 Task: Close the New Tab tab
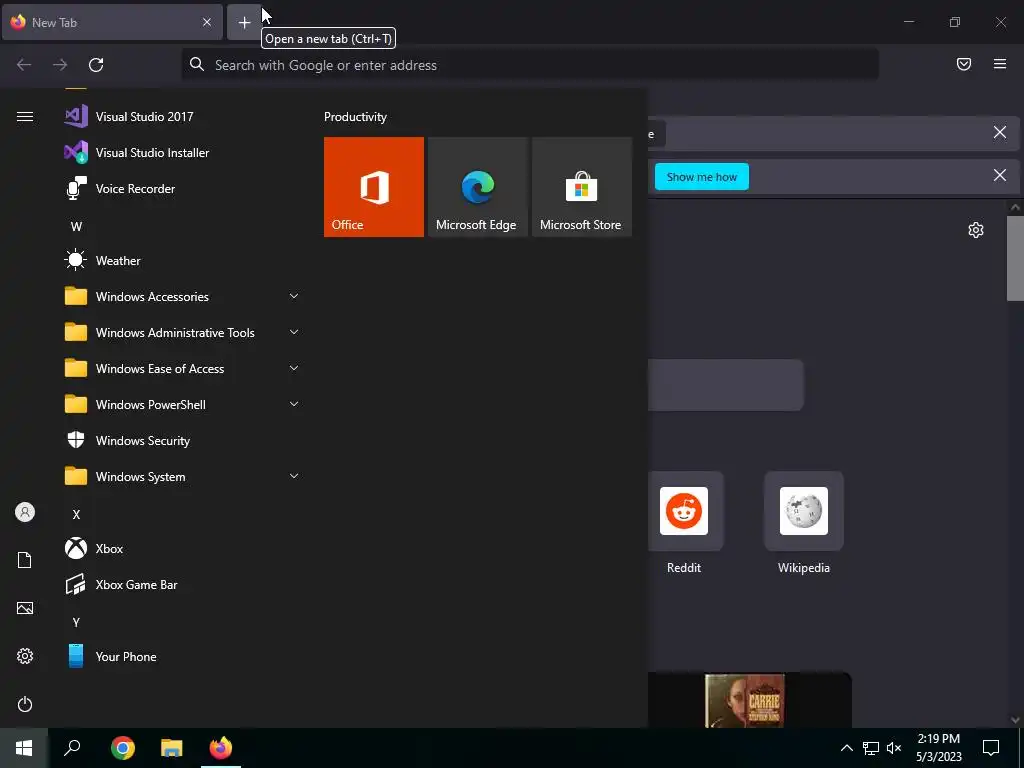(x=207, y=22)
